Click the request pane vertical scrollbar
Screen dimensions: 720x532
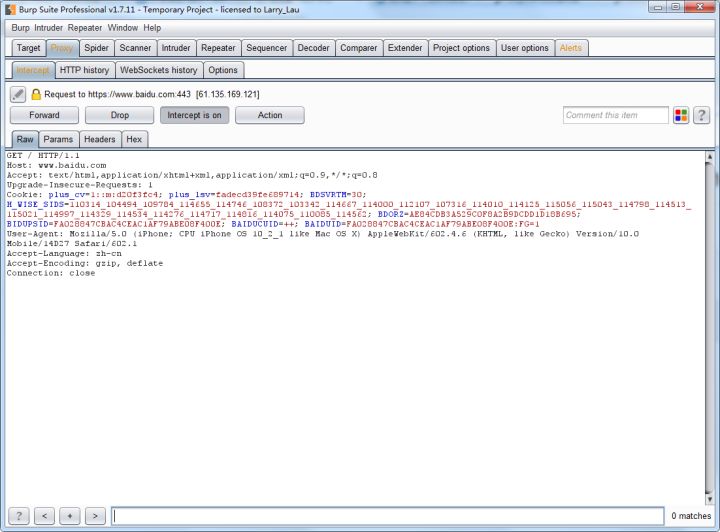(710, 327)
